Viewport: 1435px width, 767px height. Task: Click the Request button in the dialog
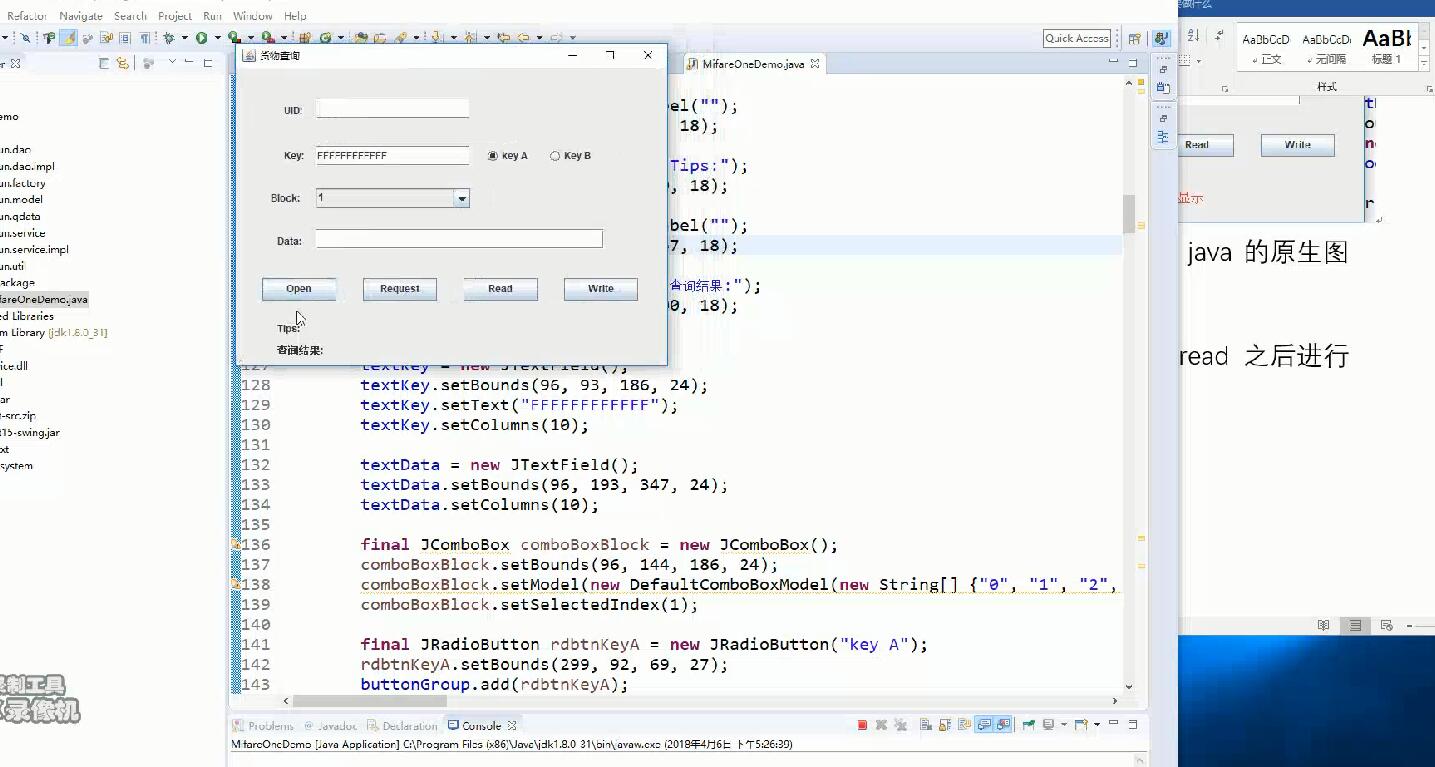[x=400, y=289]
